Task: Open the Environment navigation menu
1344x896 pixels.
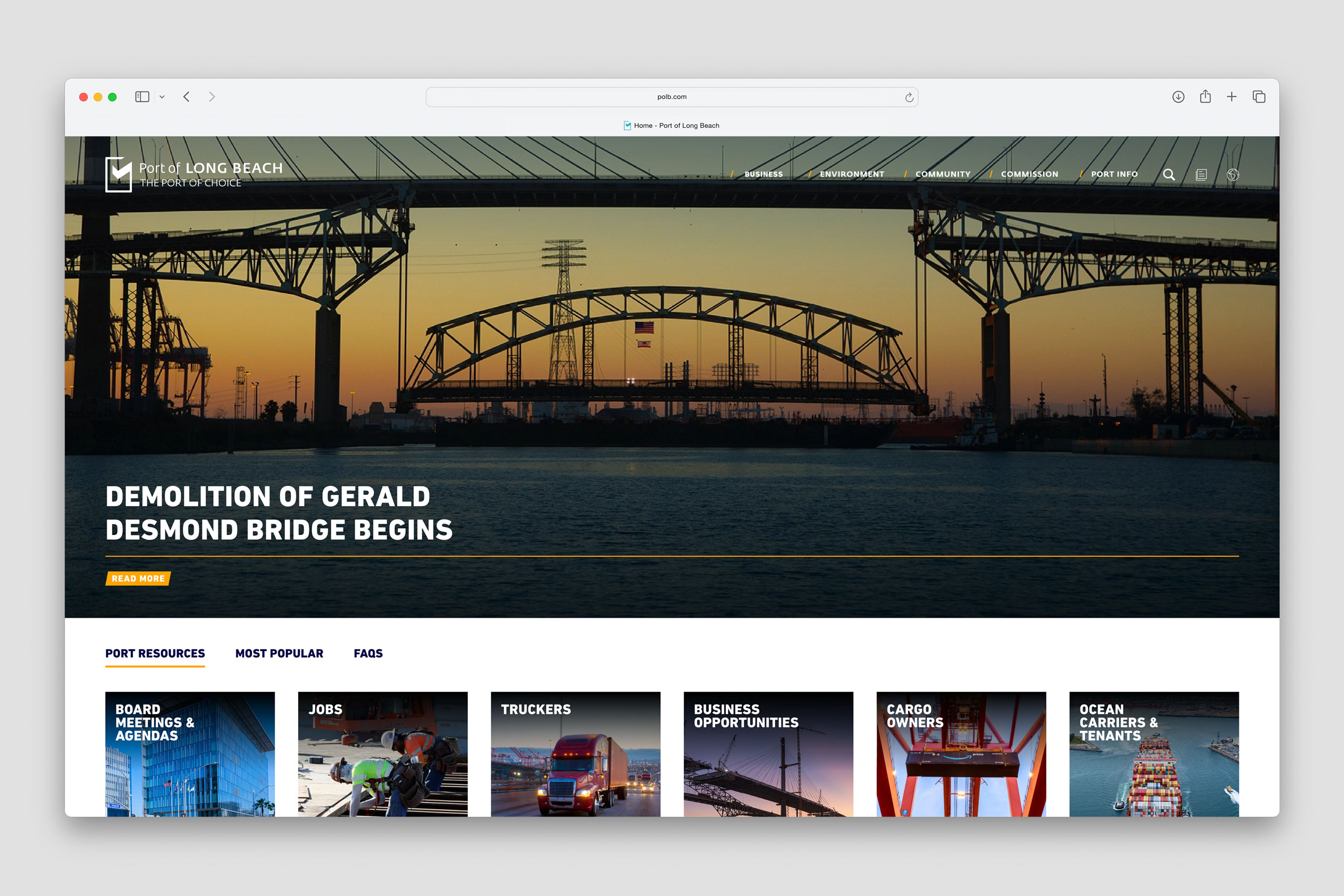Action: [x=851, y=174]
